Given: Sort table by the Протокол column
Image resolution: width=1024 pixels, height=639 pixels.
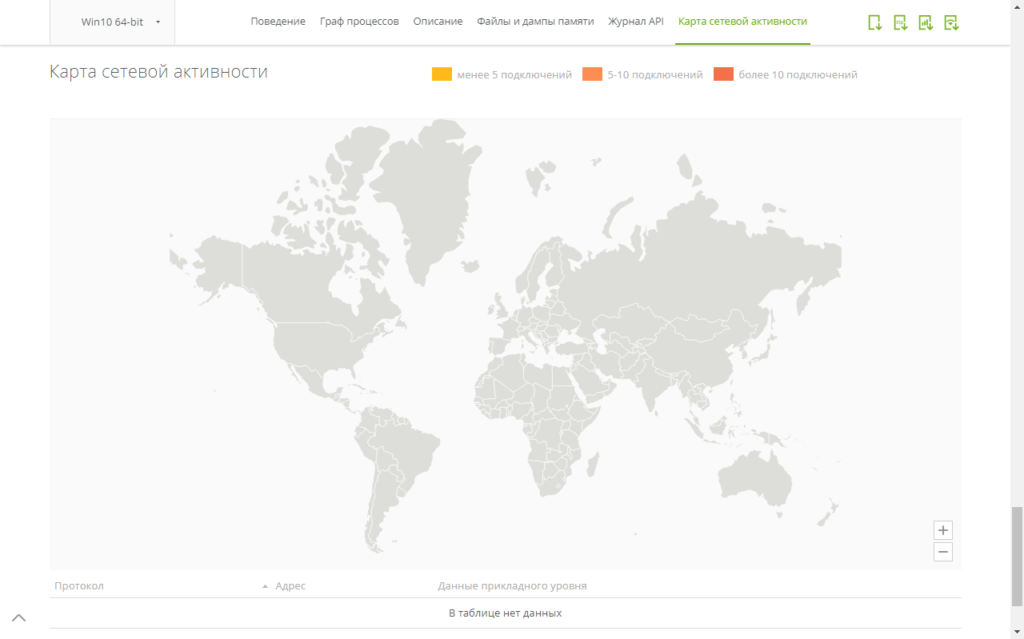Looking at the screenshot, I should [x=80, y=586].
